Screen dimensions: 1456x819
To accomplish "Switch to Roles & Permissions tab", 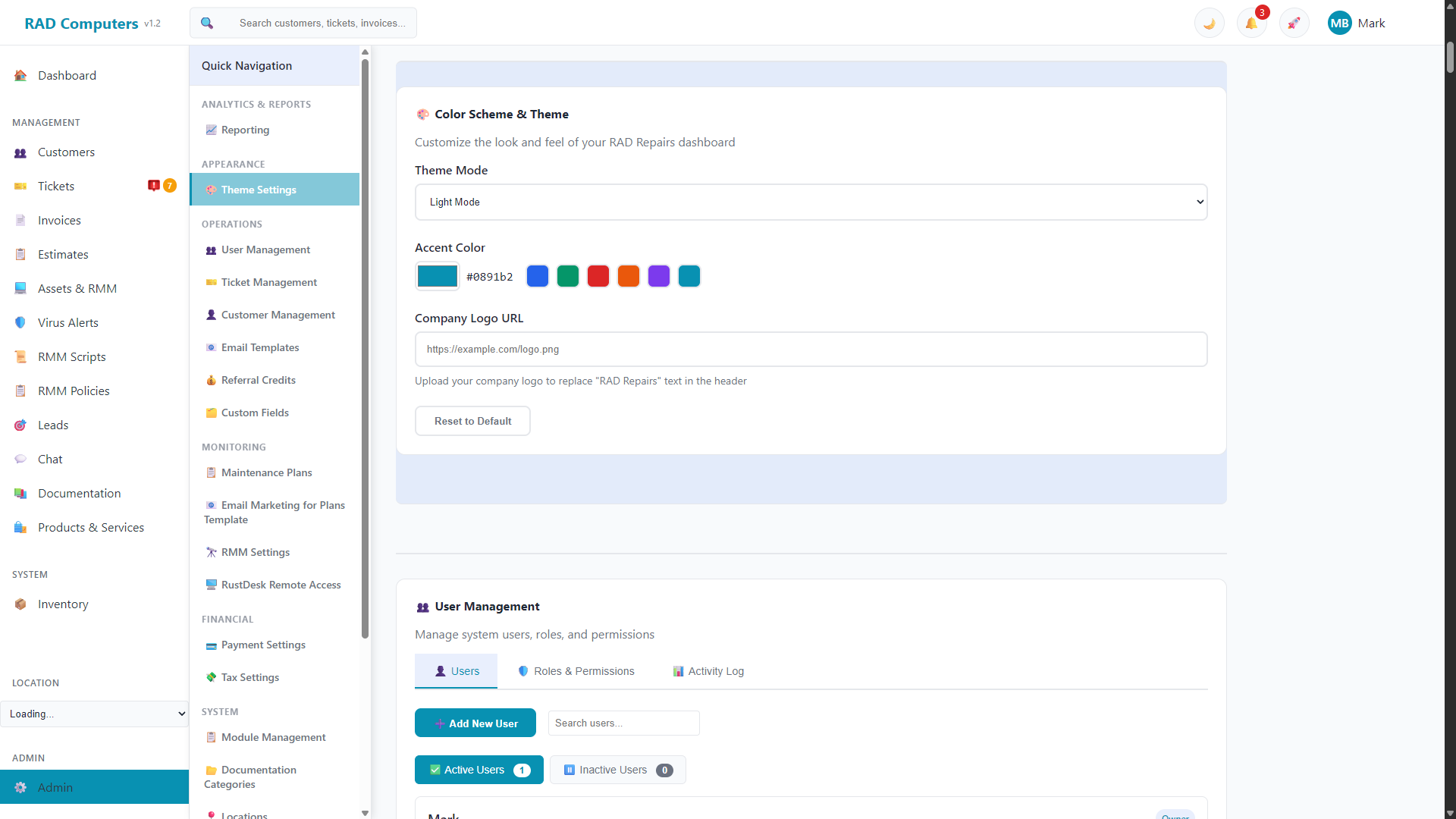I will (576, 672).
